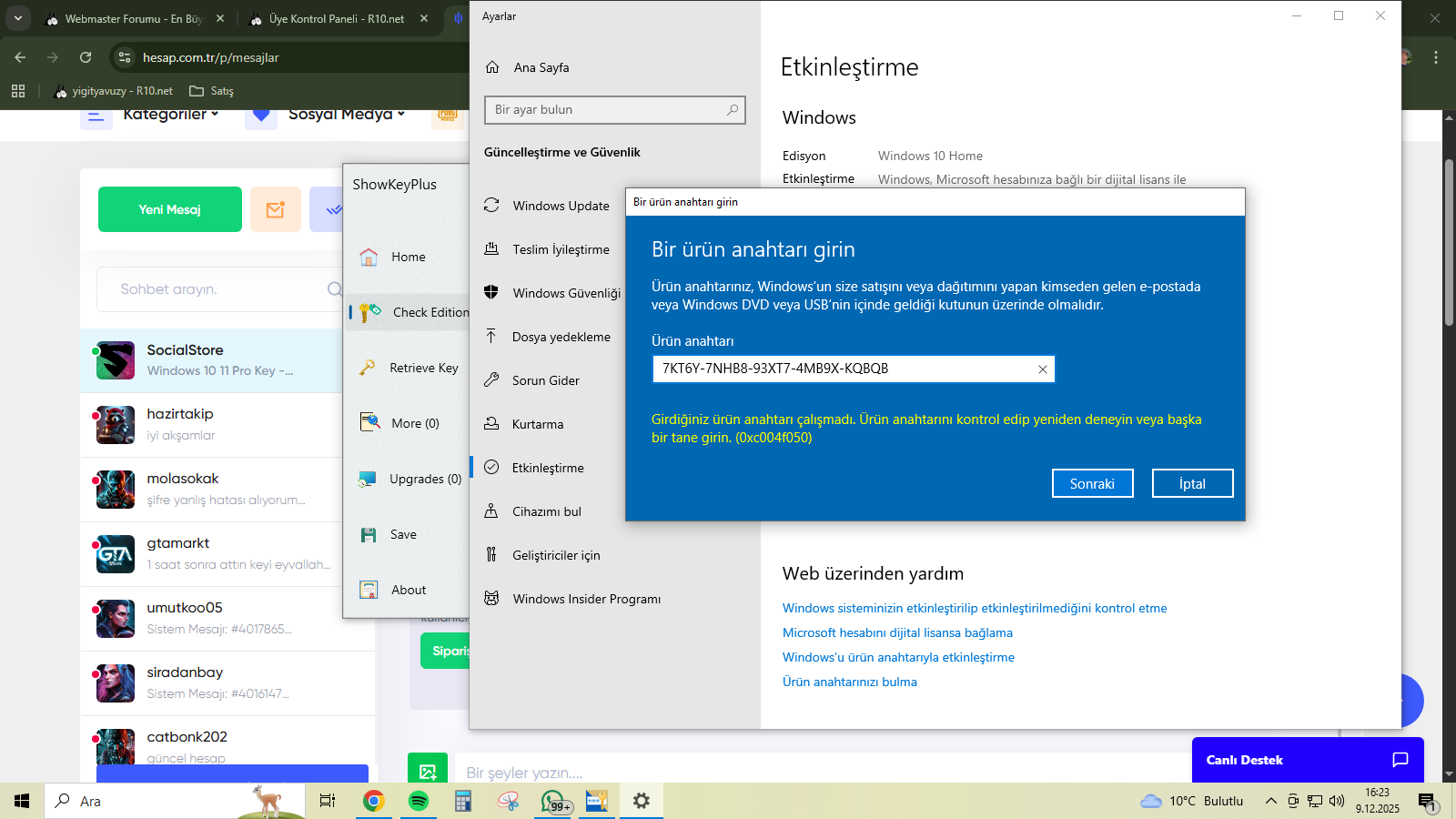Image resolution: width=1456 pixels, height=819 pixels.
Task: Open the About icon in ShowKeyPlus
Action: point(369,591)
